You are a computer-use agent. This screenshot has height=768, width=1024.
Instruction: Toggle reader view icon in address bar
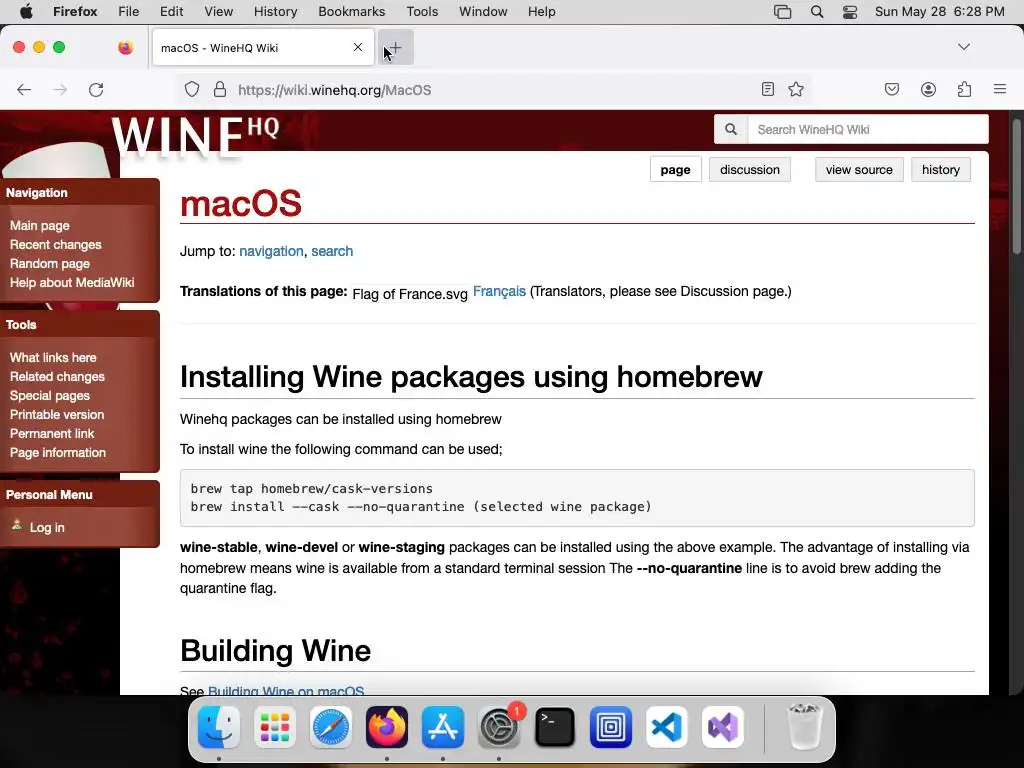tap(768, 89)
